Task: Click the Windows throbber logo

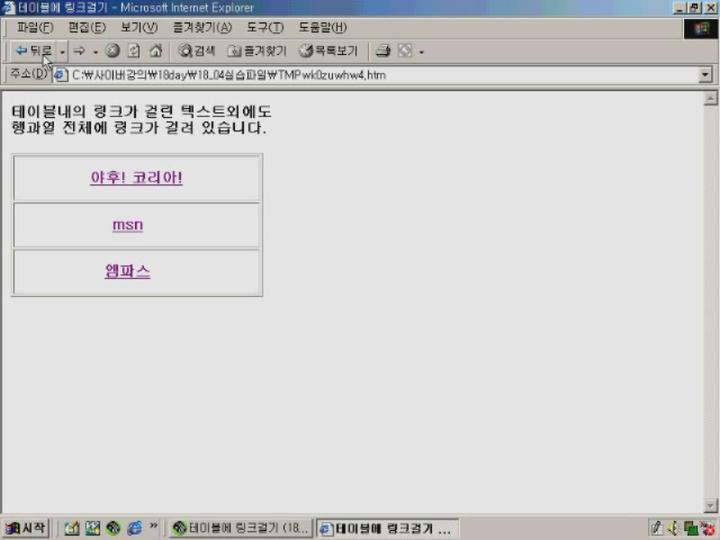Action: click(701, 28)
